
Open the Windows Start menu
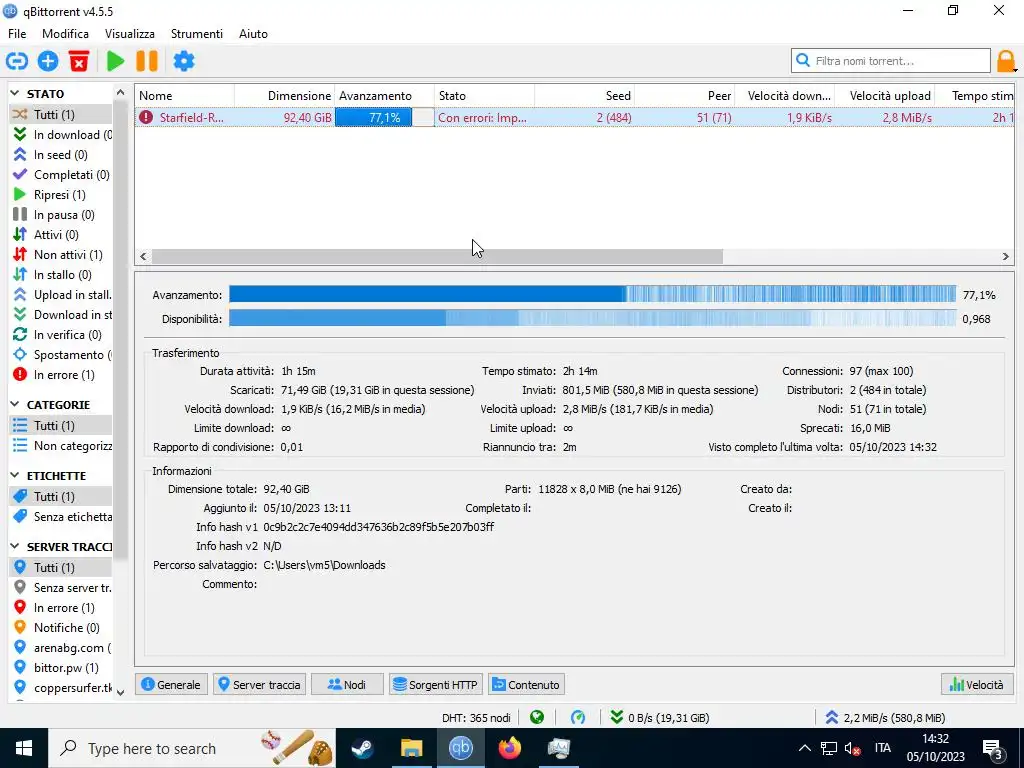(x=24, y=748)
